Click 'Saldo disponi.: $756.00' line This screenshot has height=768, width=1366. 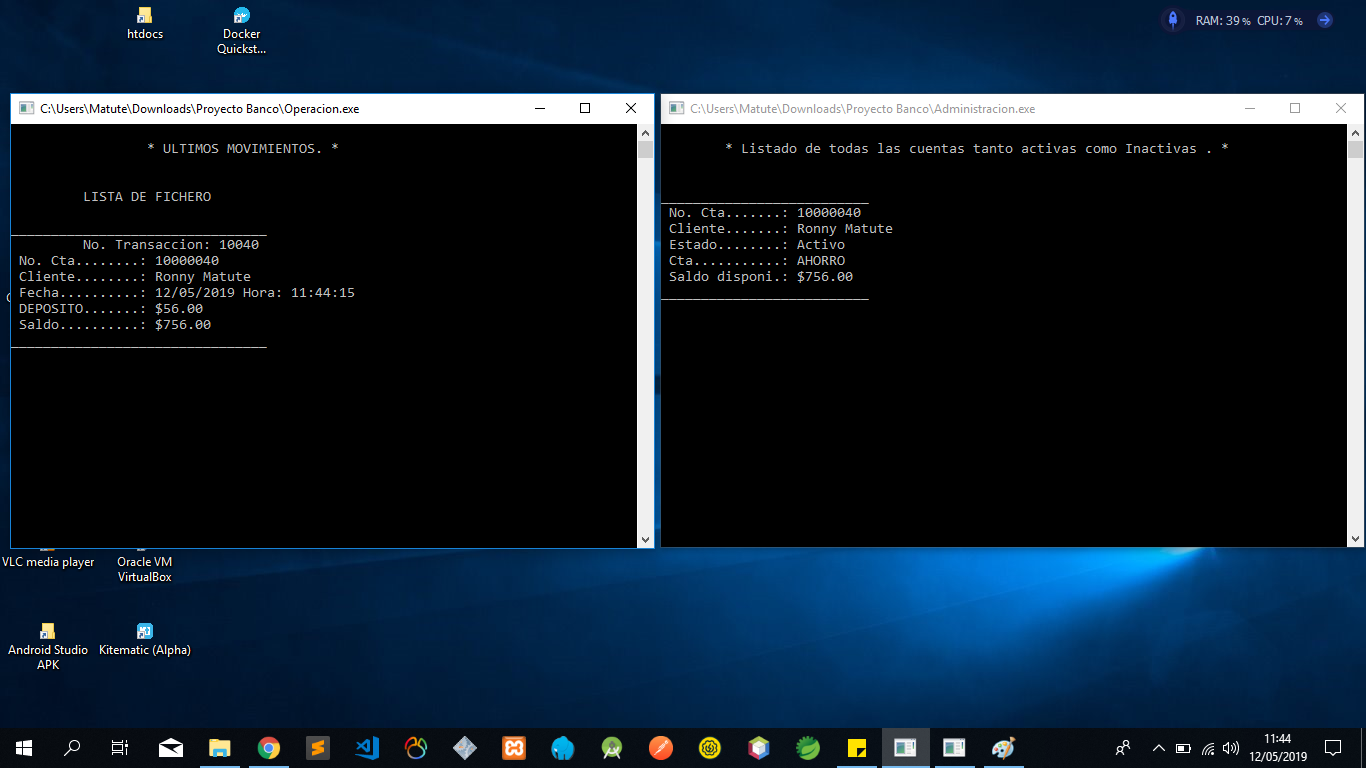tap(761, 277)
